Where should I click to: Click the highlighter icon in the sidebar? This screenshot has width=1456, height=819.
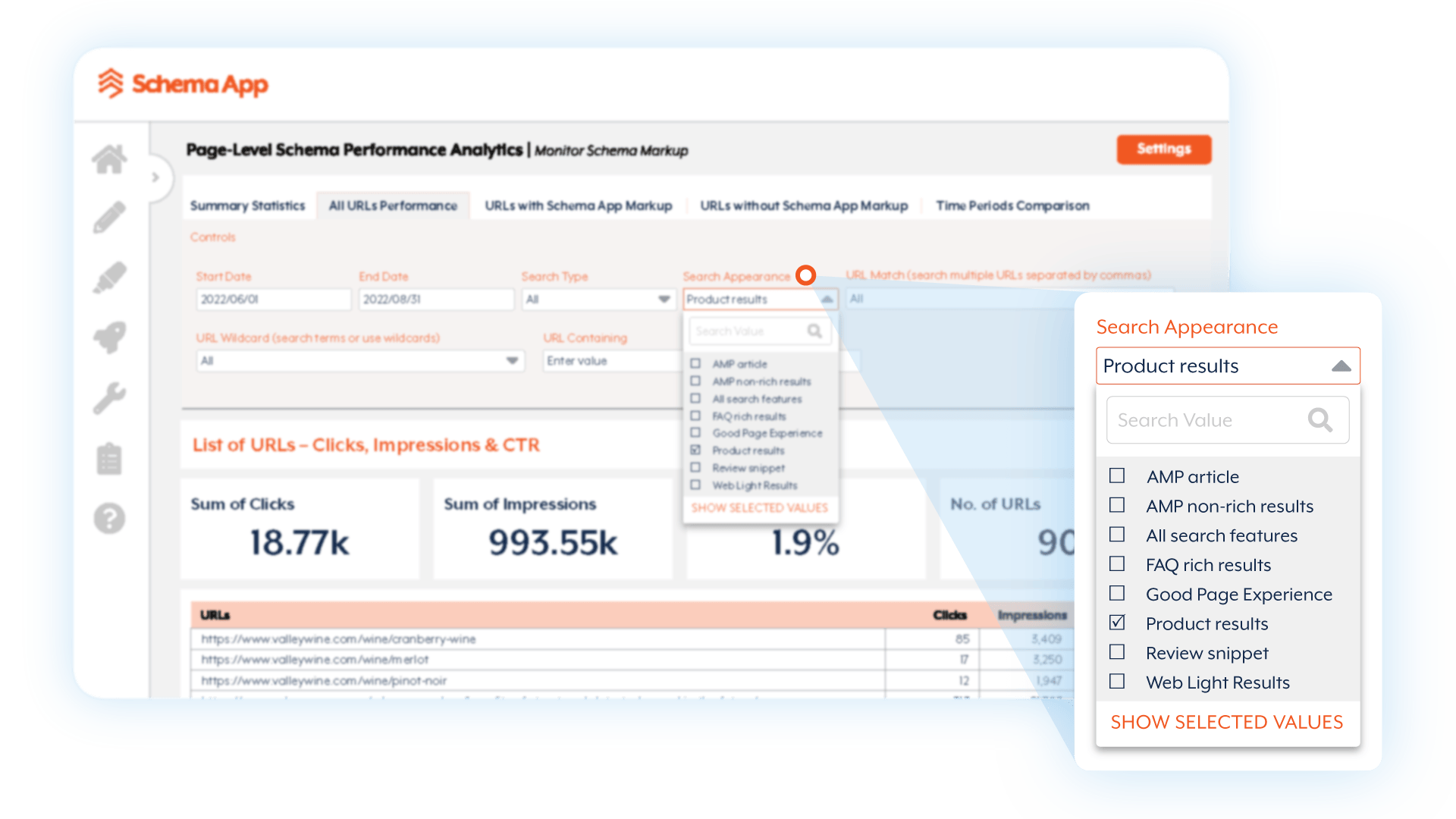109,276
